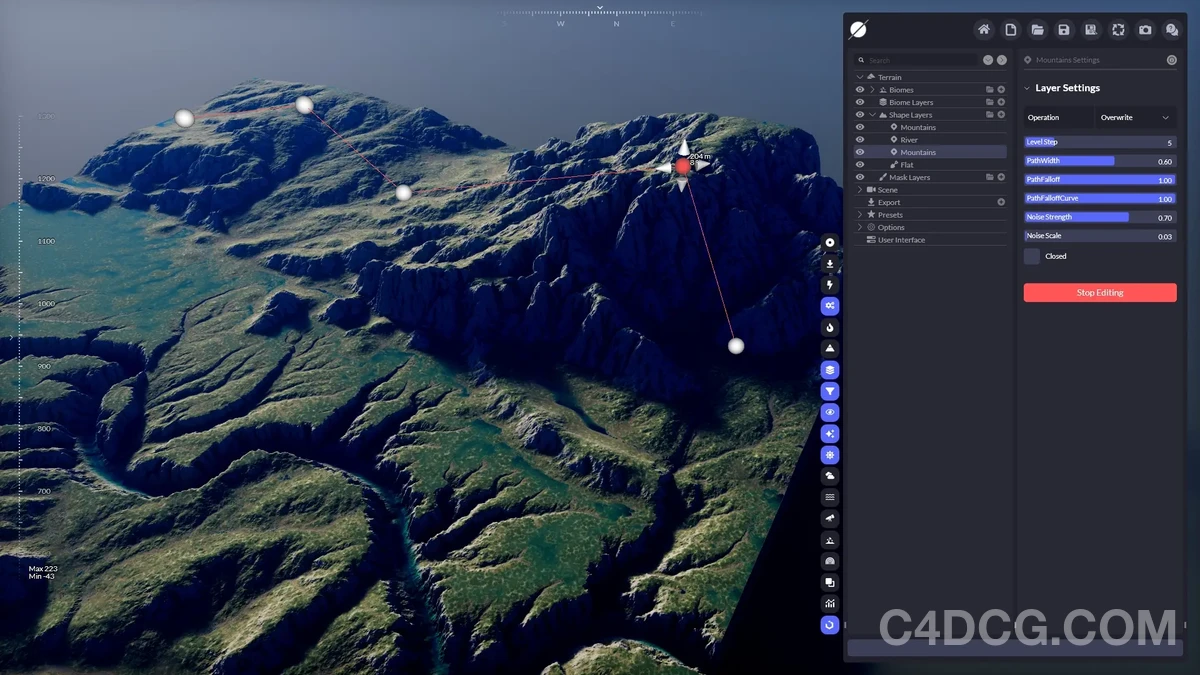
Task: Hide the River shape layer
Action: [860, 139]
